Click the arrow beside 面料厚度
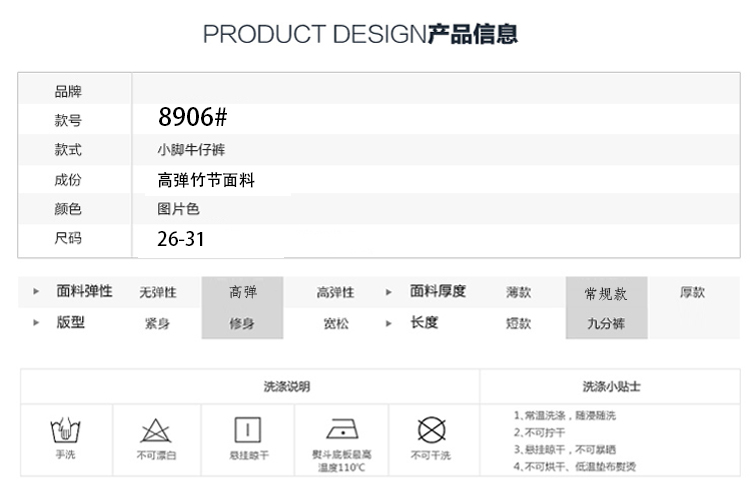This screenshot has width=750, height=501. pos(389,292)
